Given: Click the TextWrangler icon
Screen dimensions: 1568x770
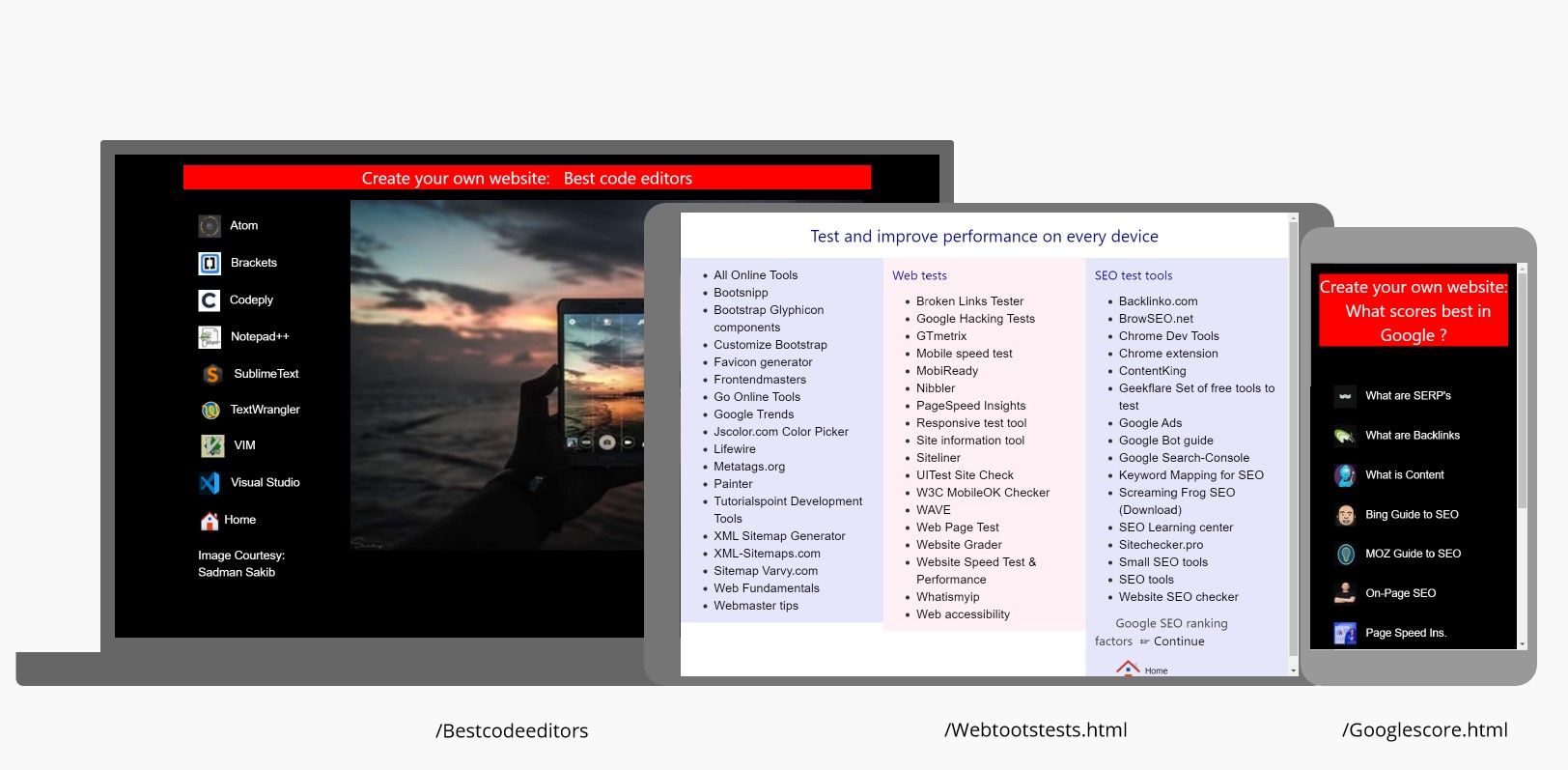Looking at the screenshot, I should point(210,410).
